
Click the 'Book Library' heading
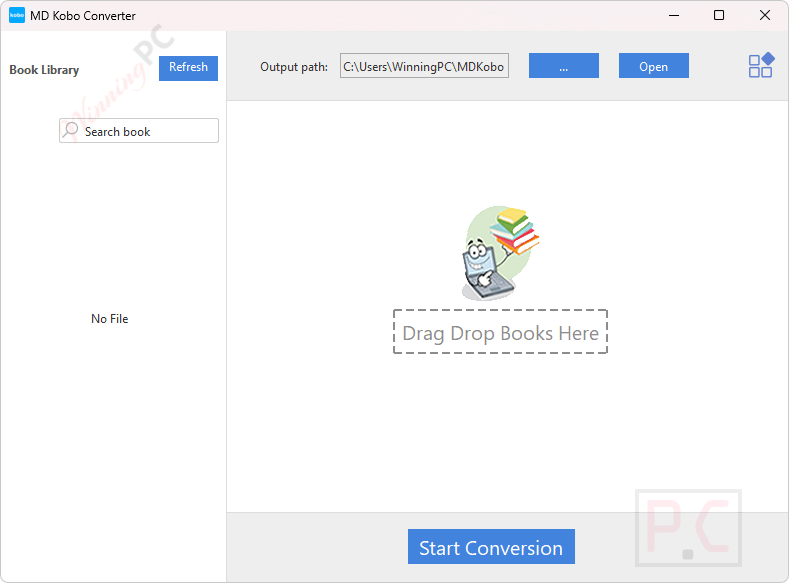(x=44, y=70)
